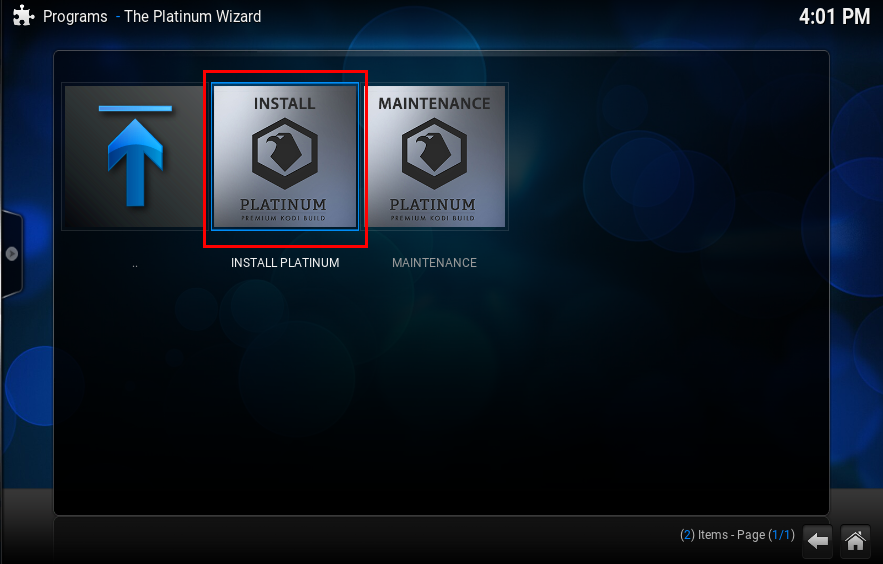Go to Kodi home screen
883x564 pixels.
(x=855, y=541)
